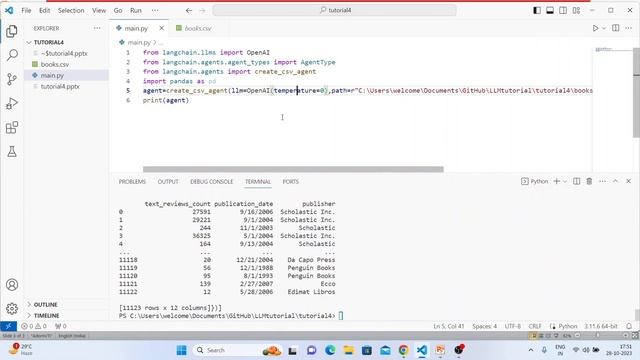This screenshot has width=640, height=360.
Task: Open Google Chrome from the taskbar
Action: (x=404, y=350)
